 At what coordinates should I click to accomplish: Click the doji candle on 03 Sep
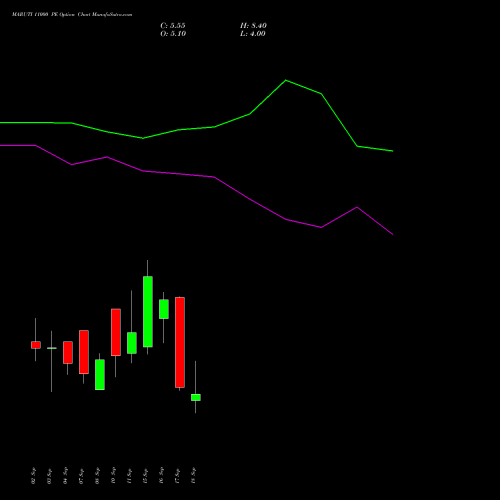point(52,348)
